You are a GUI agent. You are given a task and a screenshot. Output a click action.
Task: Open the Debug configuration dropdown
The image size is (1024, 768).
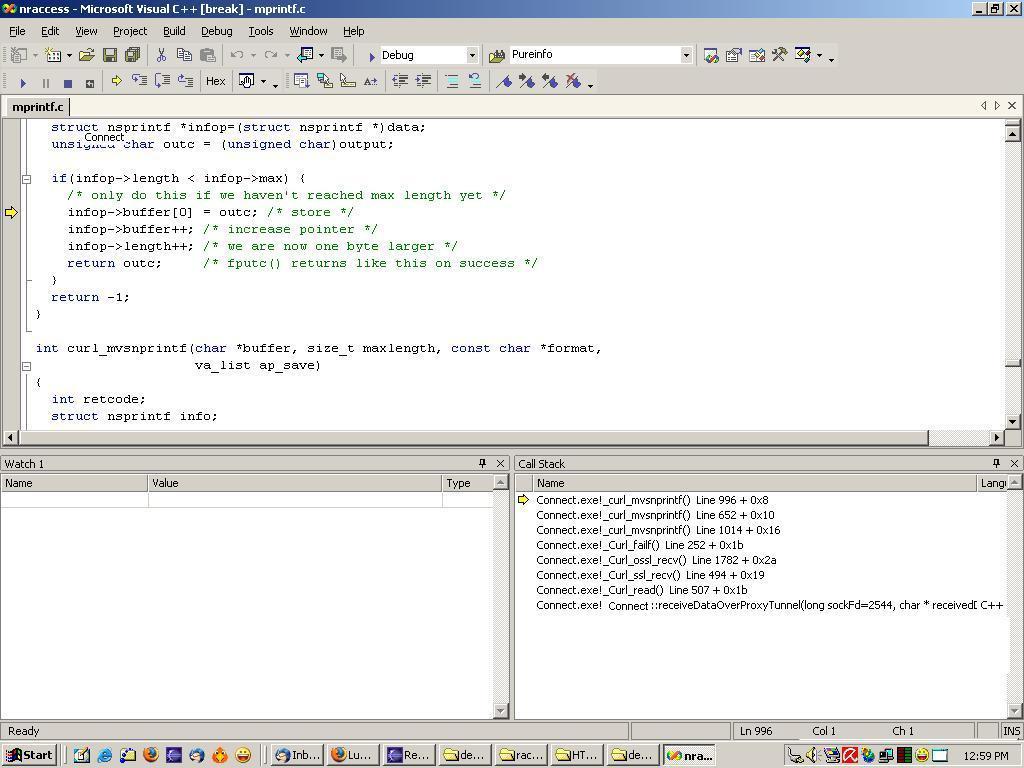click(x=472, y=56)
